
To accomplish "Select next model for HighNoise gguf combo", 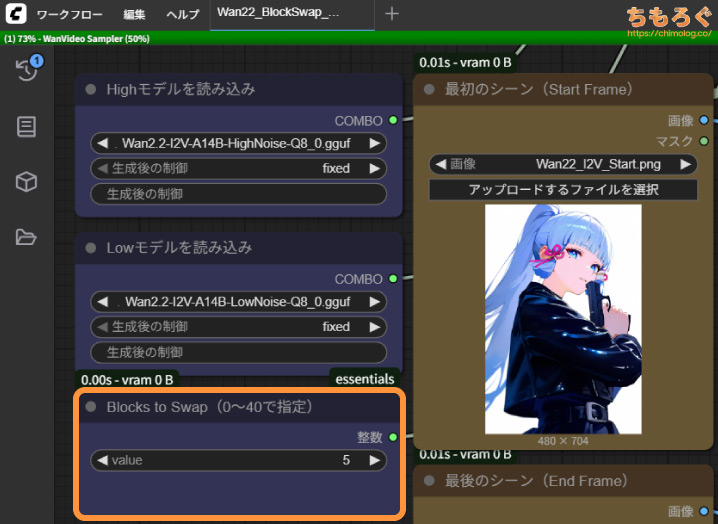I will (x=375, y=143).
